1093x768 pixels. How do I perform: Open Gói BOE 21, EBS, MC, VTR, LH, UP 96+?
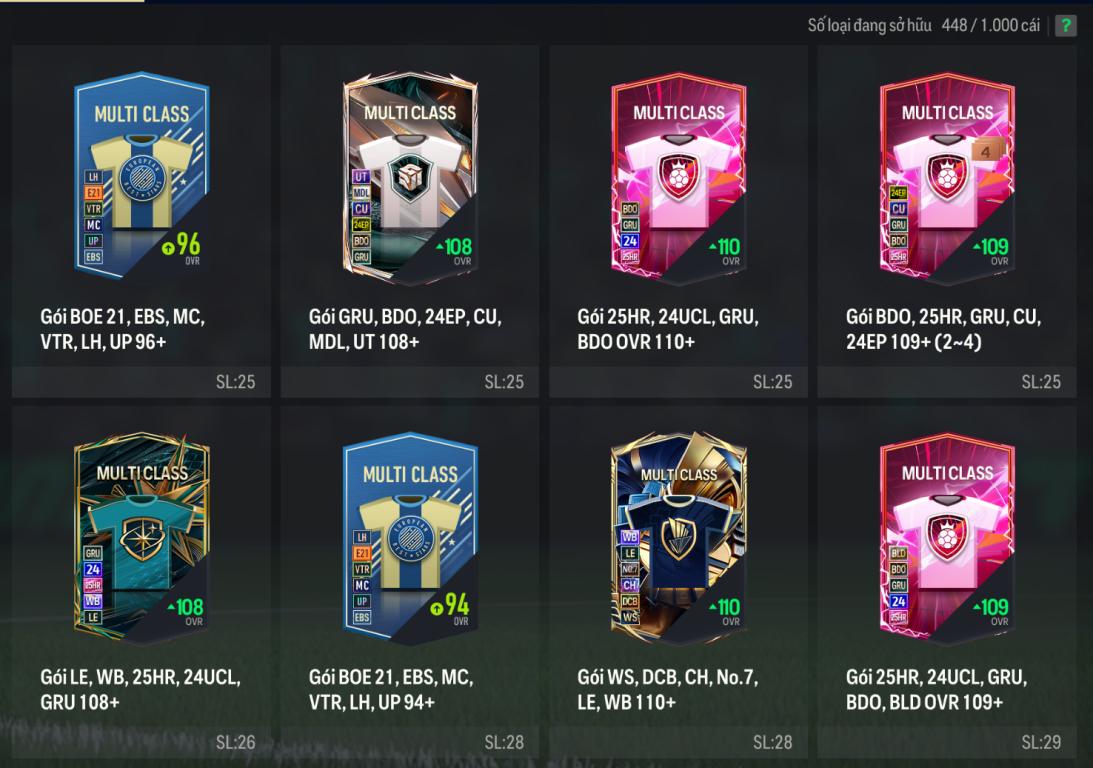tap(123, 329)
